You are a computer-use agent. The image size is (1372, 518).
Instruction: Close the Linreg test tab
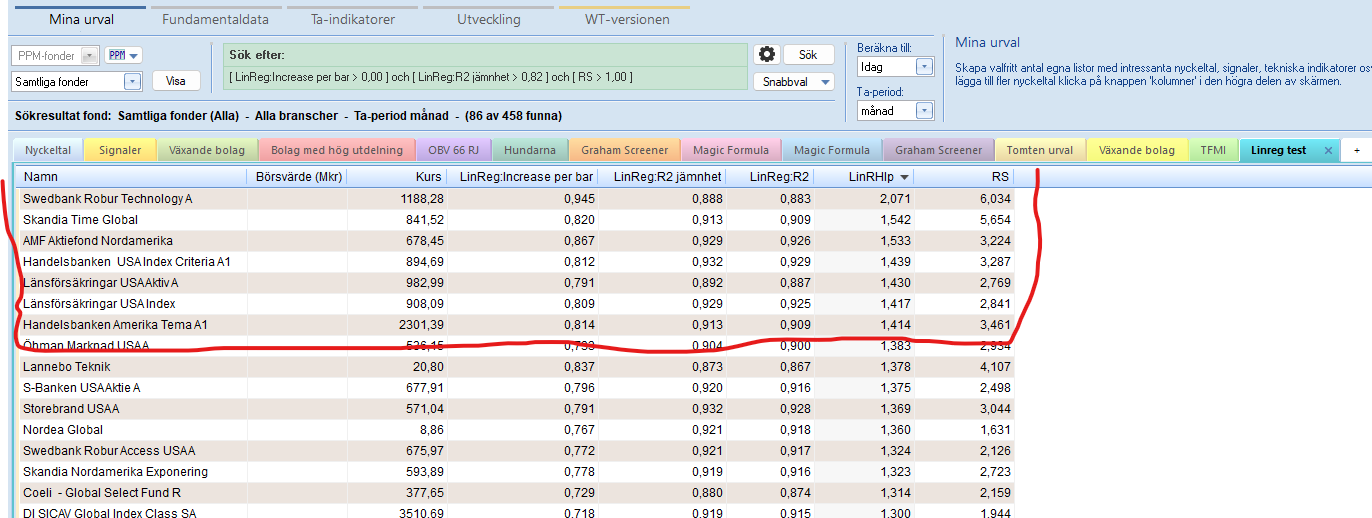(x=1328, y=150)
